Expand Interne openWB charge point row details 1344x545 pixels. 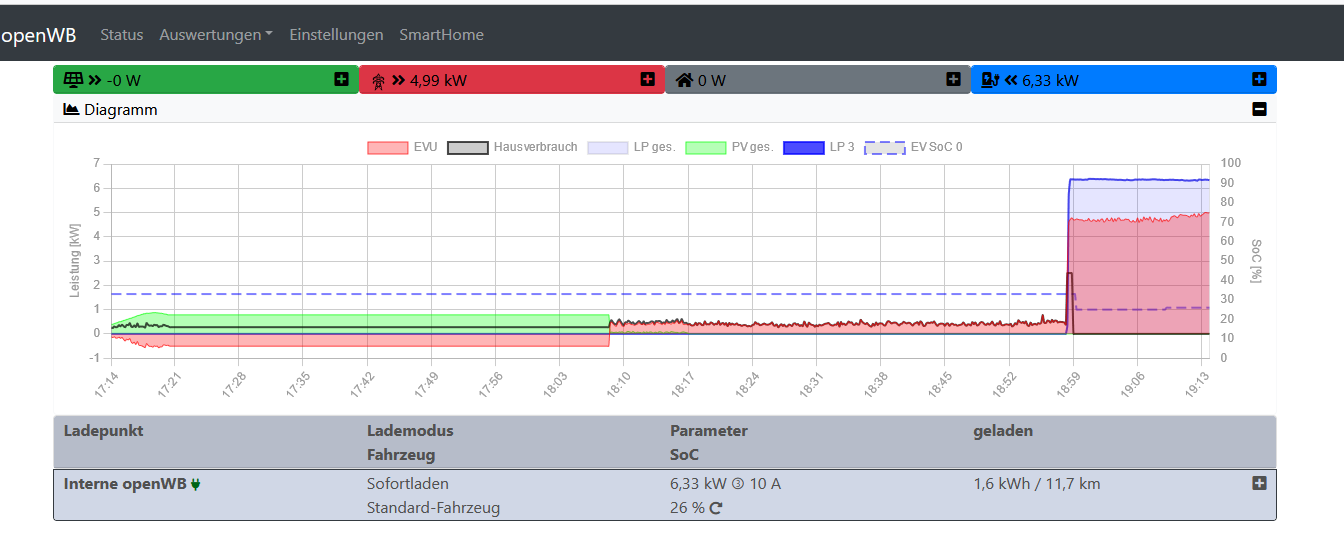[x=1259, y=483]
